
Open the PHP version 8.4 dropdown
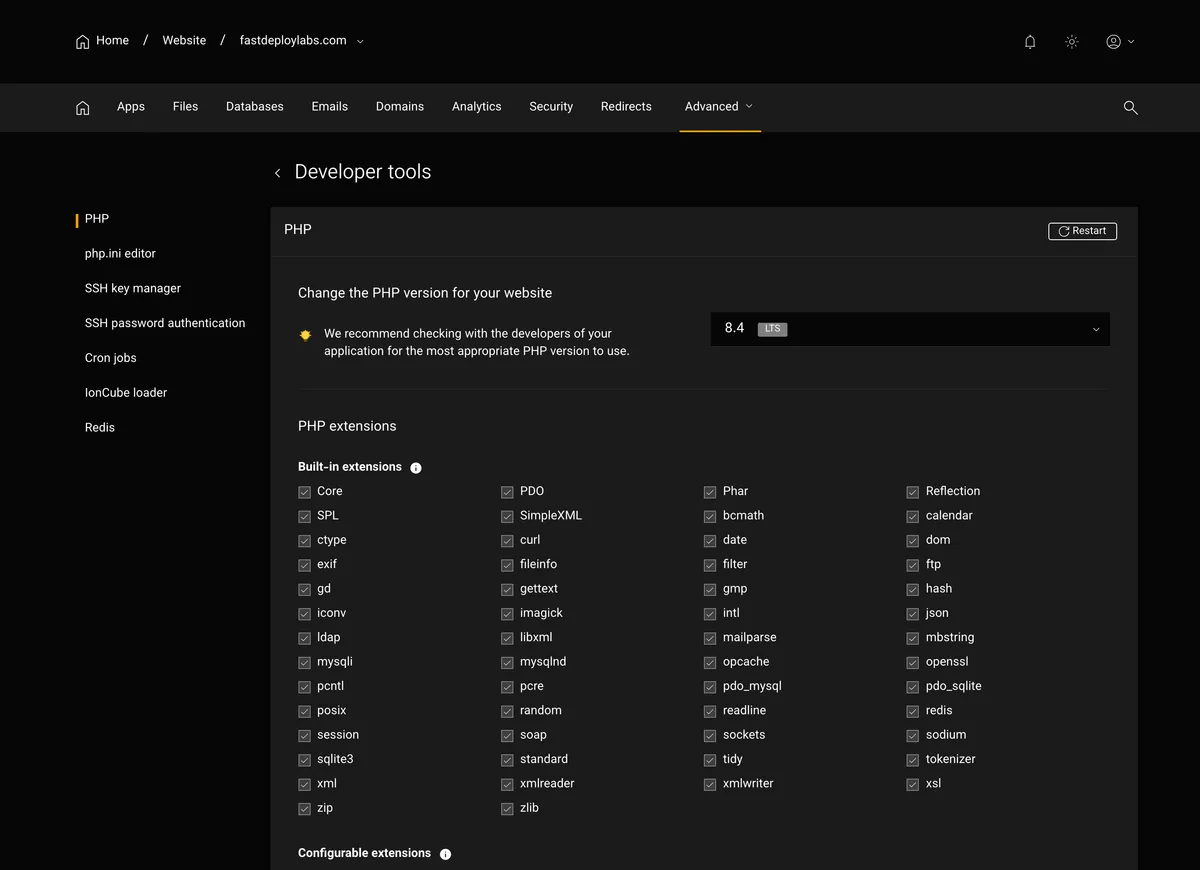[910, 329]
